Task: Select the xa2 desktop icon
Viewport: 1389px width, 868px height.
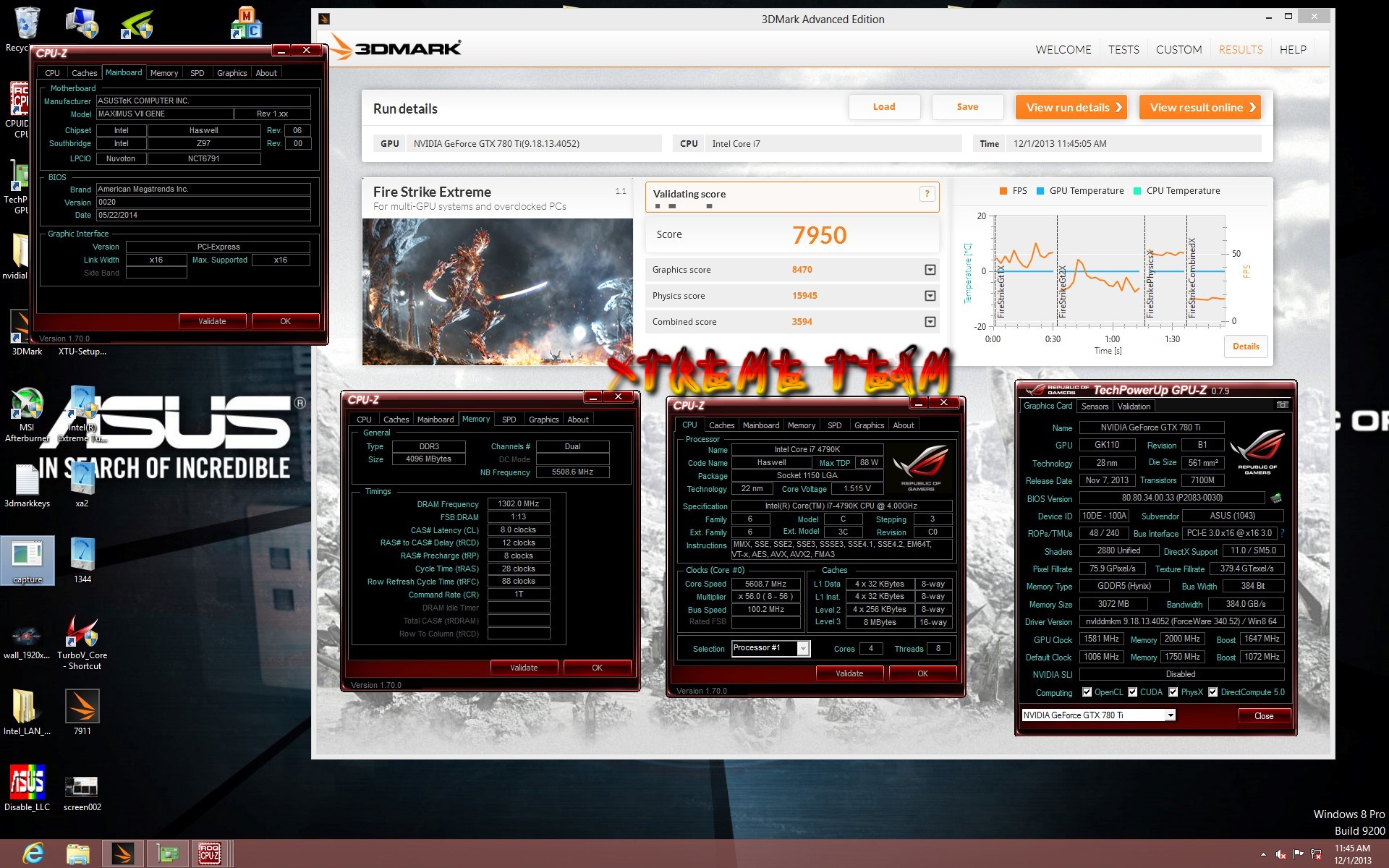Action: 82,485
